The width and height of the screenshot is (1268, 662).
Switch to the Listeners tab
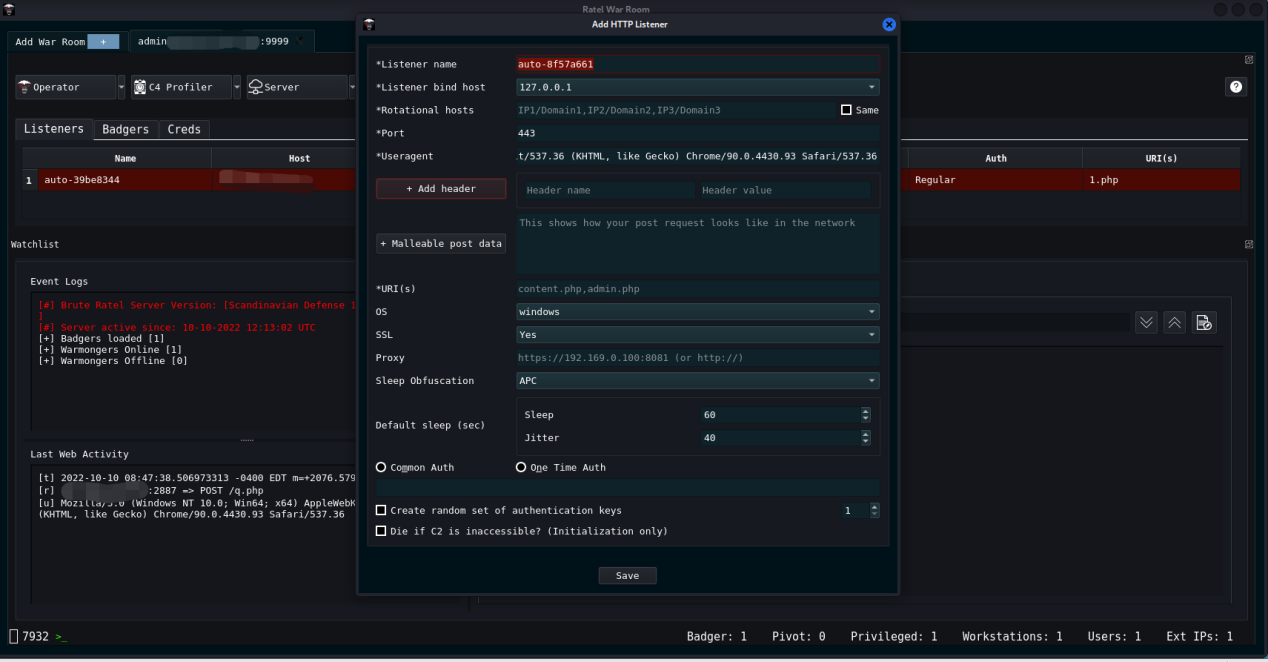tap(54, 129)
